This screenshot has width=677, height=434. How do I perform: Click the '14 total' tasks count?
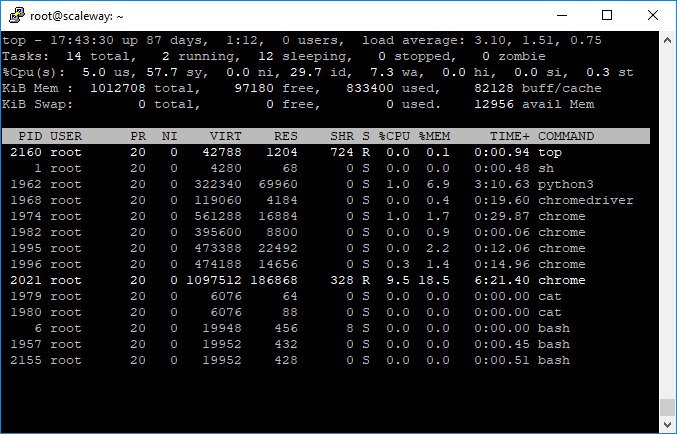[101, 56]
